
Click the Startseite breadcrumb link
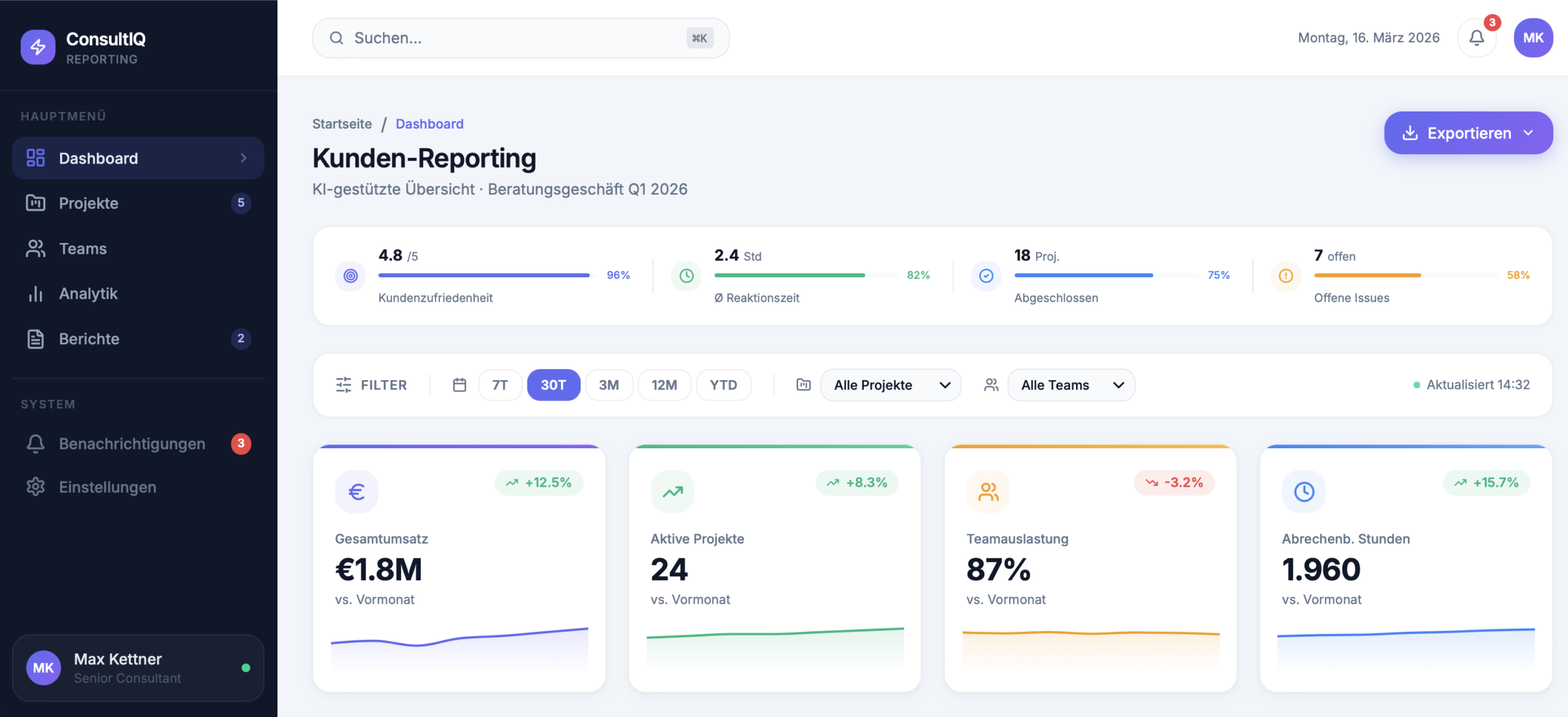click(x=342, y=124)
